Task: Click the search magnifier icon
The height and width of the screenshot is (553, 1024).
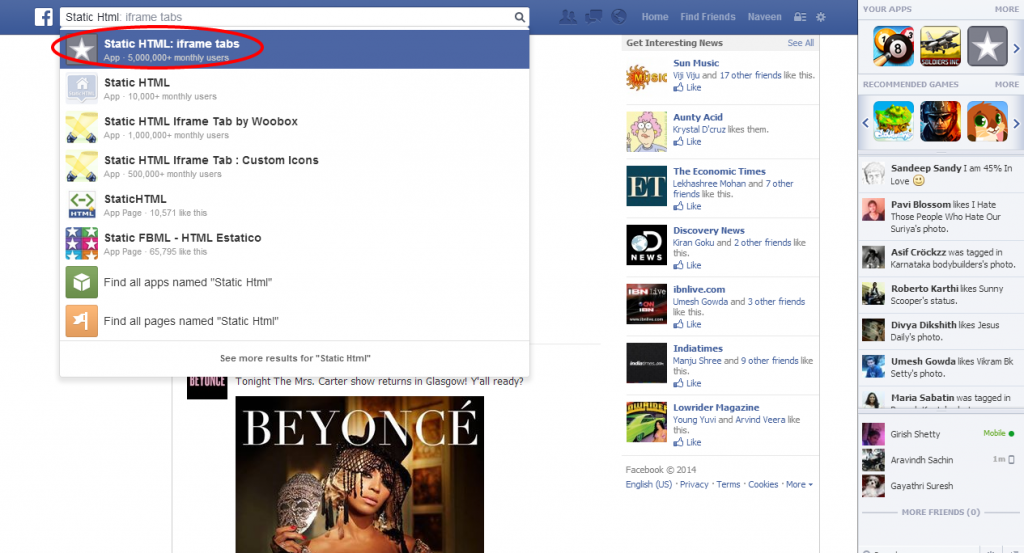Action: 519,17
